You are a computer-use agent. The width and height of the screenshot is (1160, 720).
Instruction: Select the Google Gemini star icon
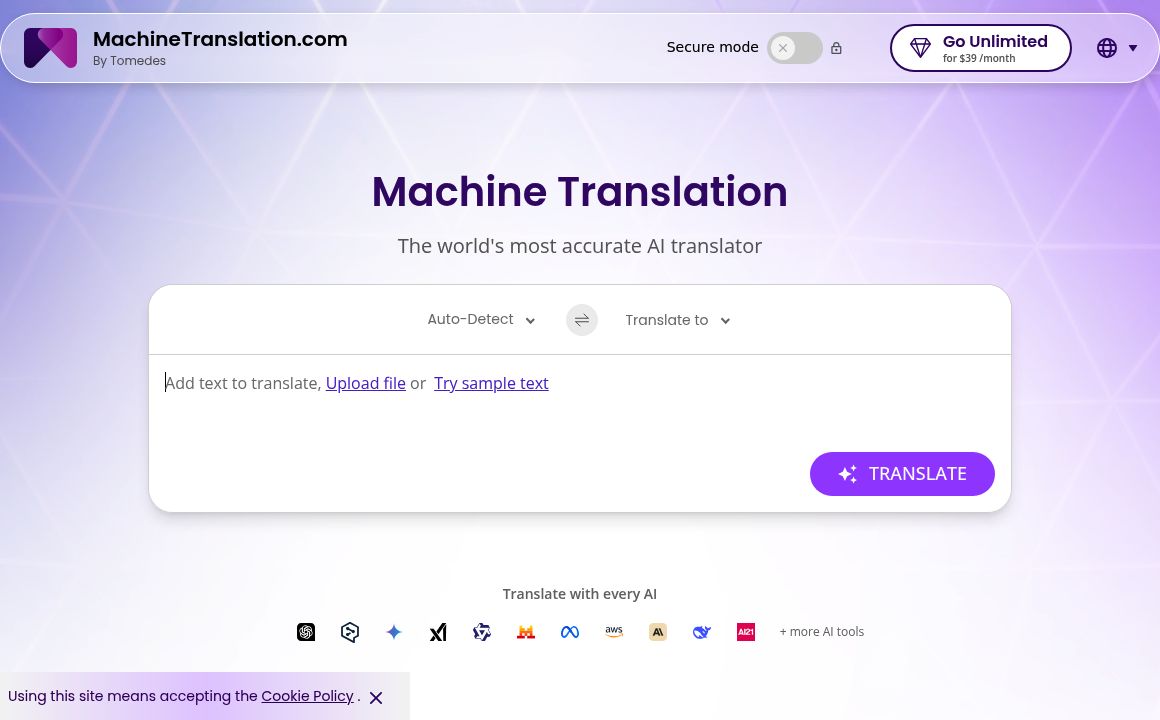click(394, 632)
